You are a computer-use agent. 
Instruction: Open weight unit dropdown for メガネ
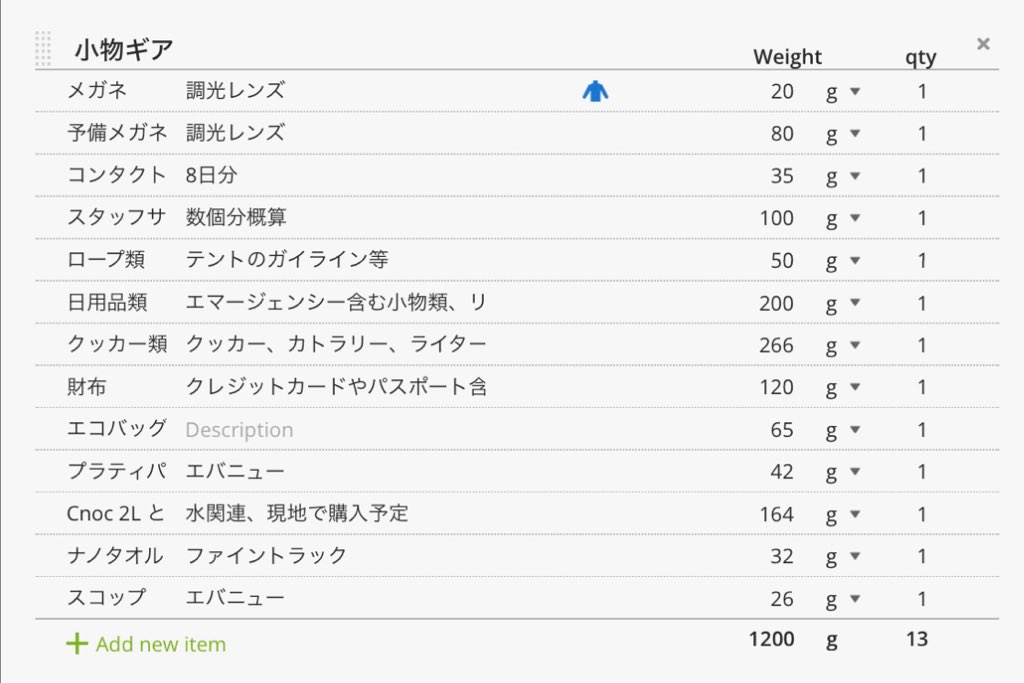point(843,92)
